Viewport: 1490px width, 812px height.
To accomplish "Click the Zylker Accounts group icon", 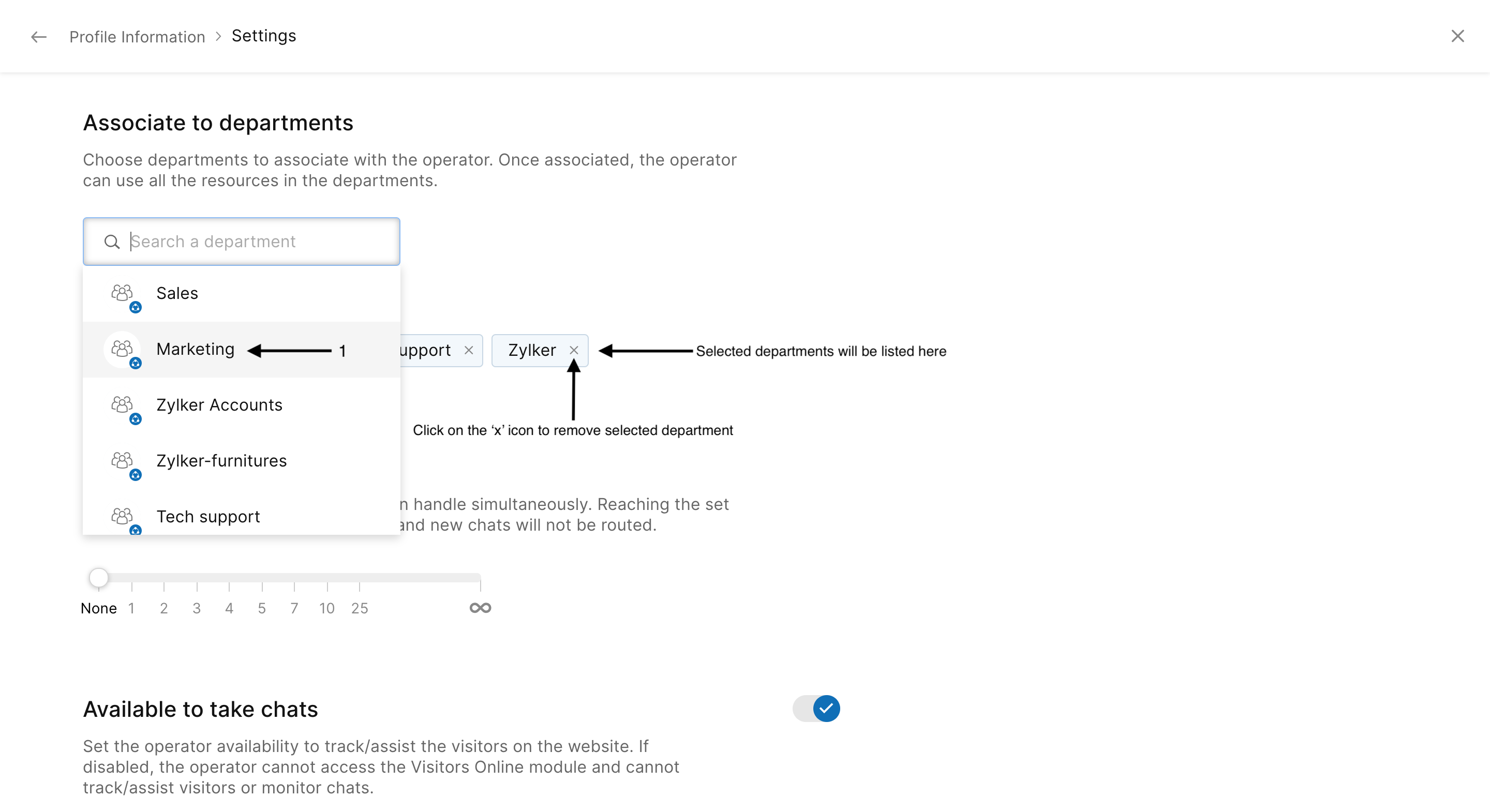I will (123, 405).
